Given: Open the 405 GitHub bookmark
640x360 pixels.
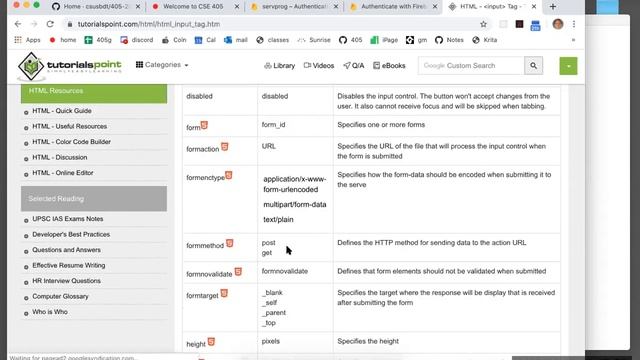Looking at the screenshot, I should click(350, 40).
